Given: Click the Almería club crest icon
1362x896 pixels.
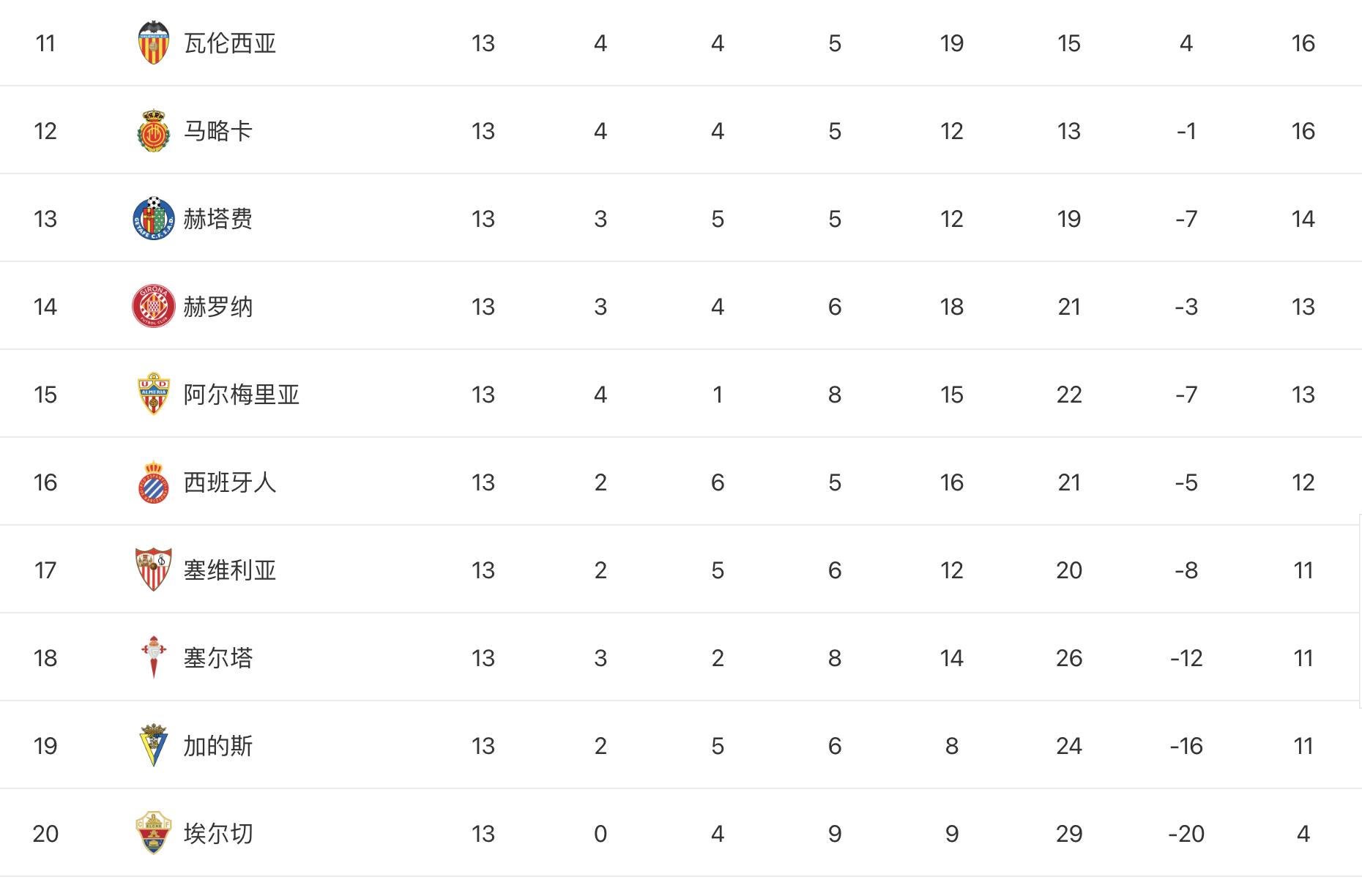Looking at the screenshot, I should pyautogui.click(x=154, y=394).
